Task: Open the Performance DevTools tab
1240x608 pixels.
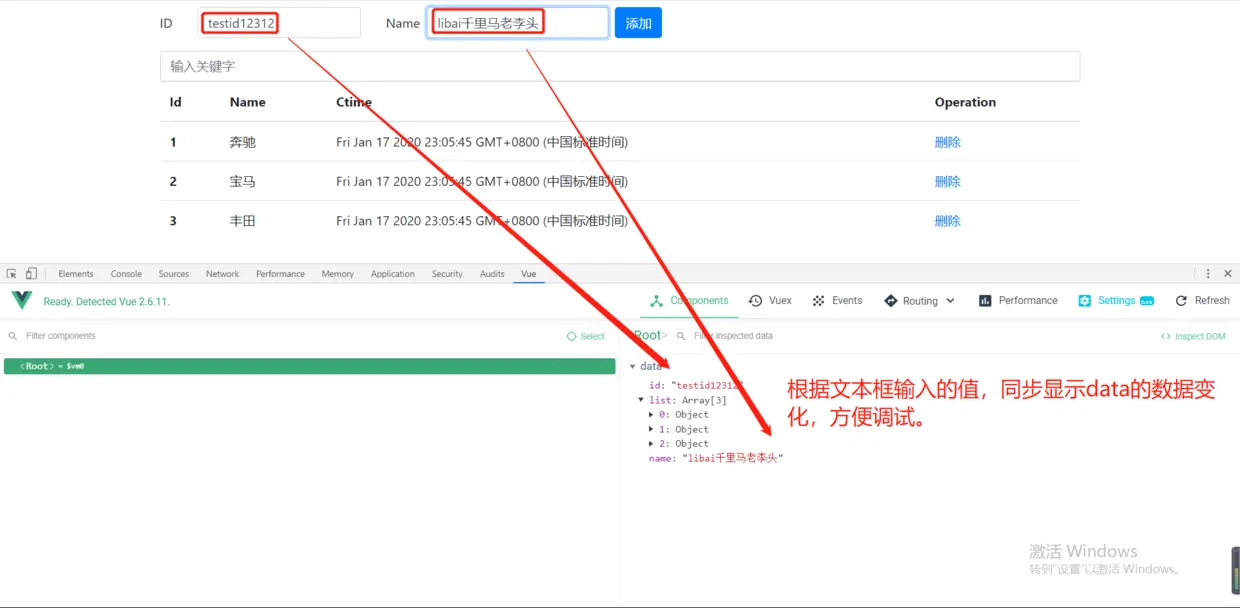Action: (x=280, y=273)
